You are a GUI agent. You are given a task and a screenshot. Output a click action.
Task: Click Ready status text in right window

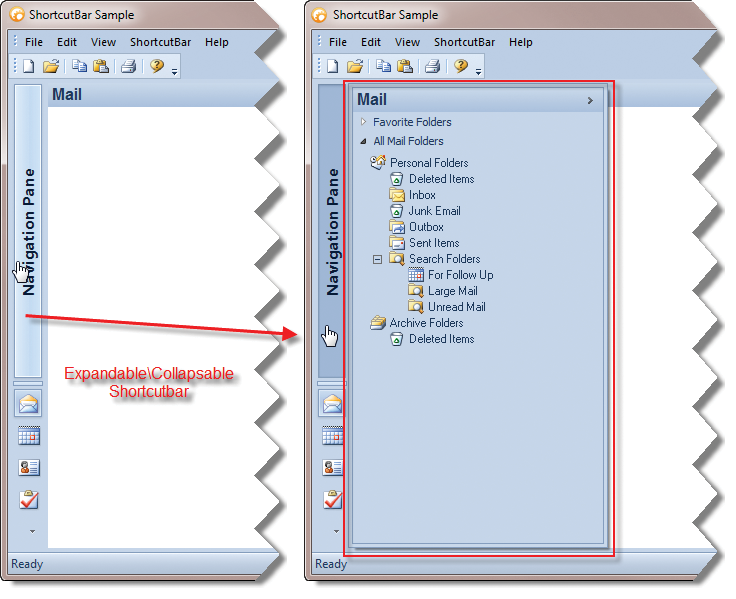(x=331, y=564)
